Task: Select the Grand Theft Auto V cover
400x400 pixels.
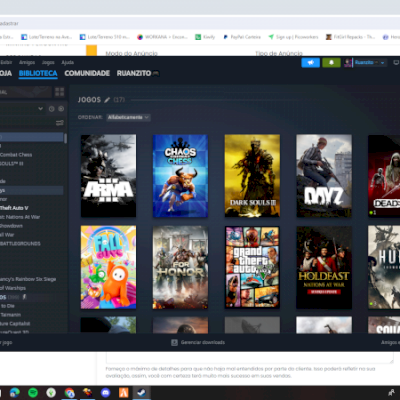Action: point(252,267)
